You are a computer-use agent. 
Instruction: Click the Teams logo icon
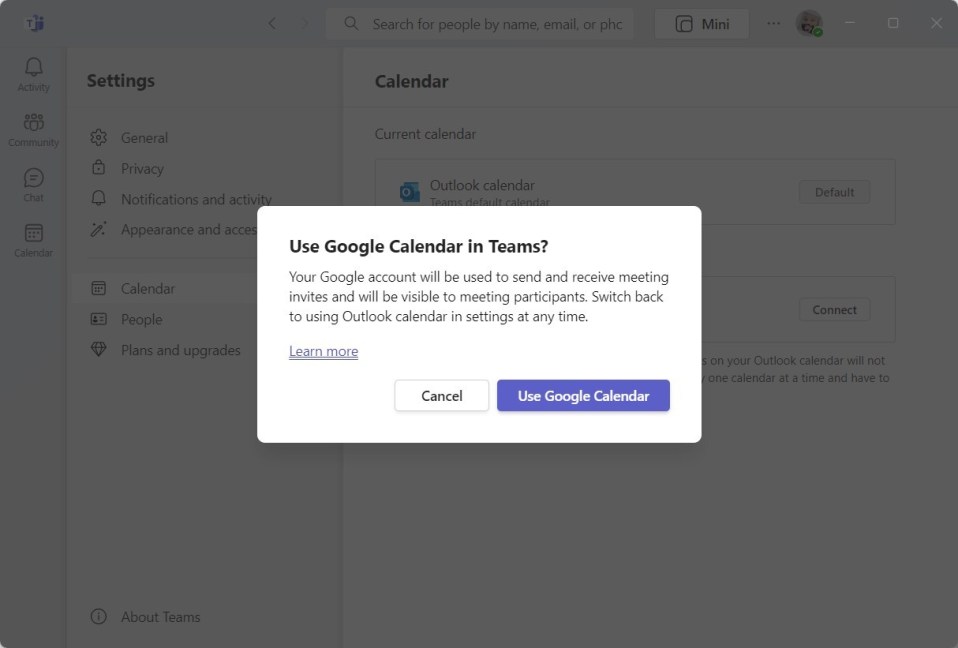(35, 23)
